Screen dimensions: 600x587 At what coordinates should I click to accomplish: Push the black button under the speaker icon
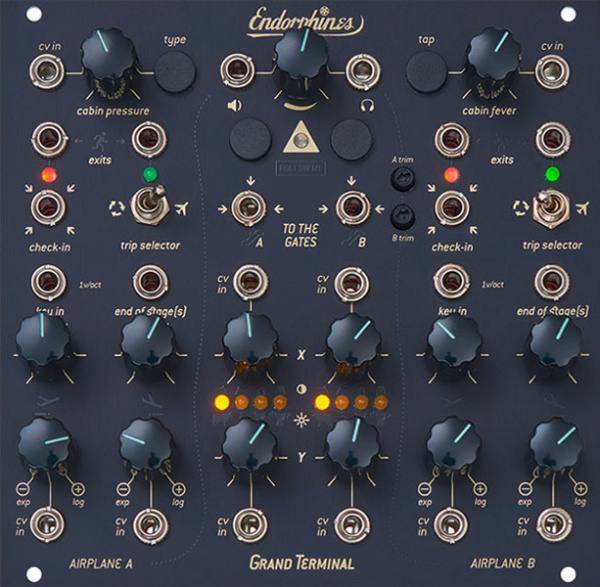tap(250, 140)
